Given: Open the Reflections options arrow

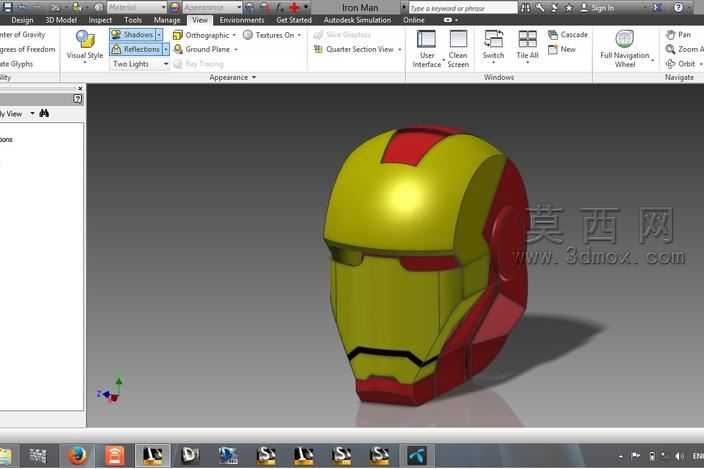Looking at the screenshot, I should (x=166, y=49).
